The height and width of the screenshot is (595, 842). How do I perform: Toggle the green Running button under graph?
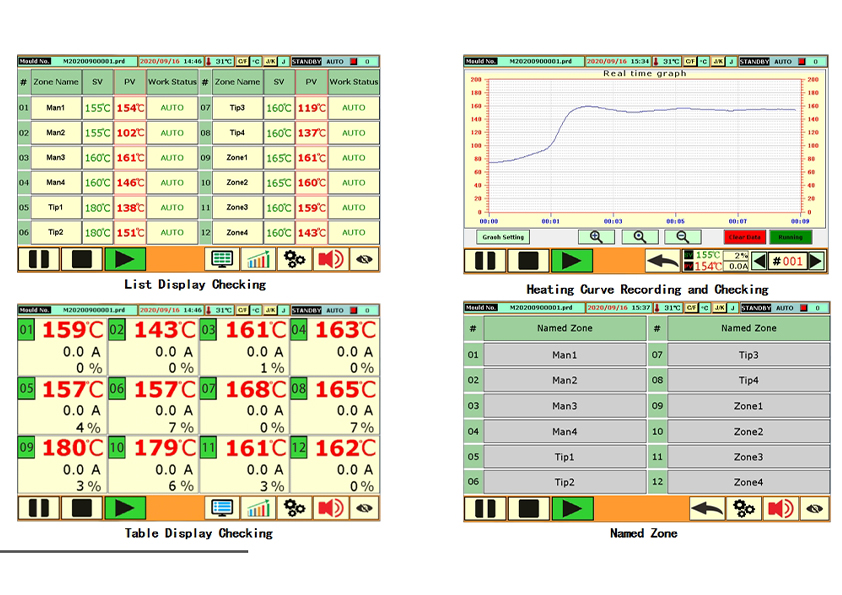(790, 237)
